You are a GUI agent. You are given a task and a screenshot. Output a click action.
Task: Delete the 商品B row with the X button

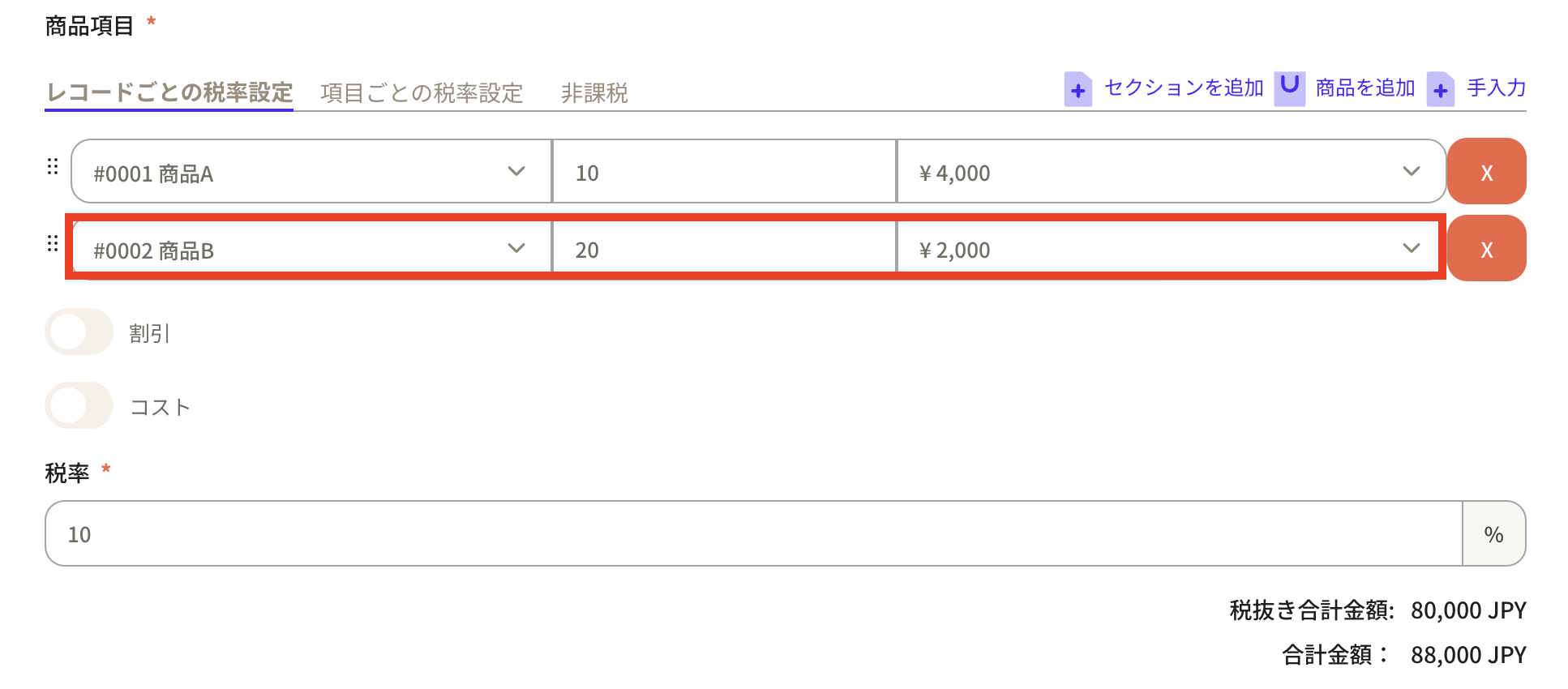[x=1486, y=249]
